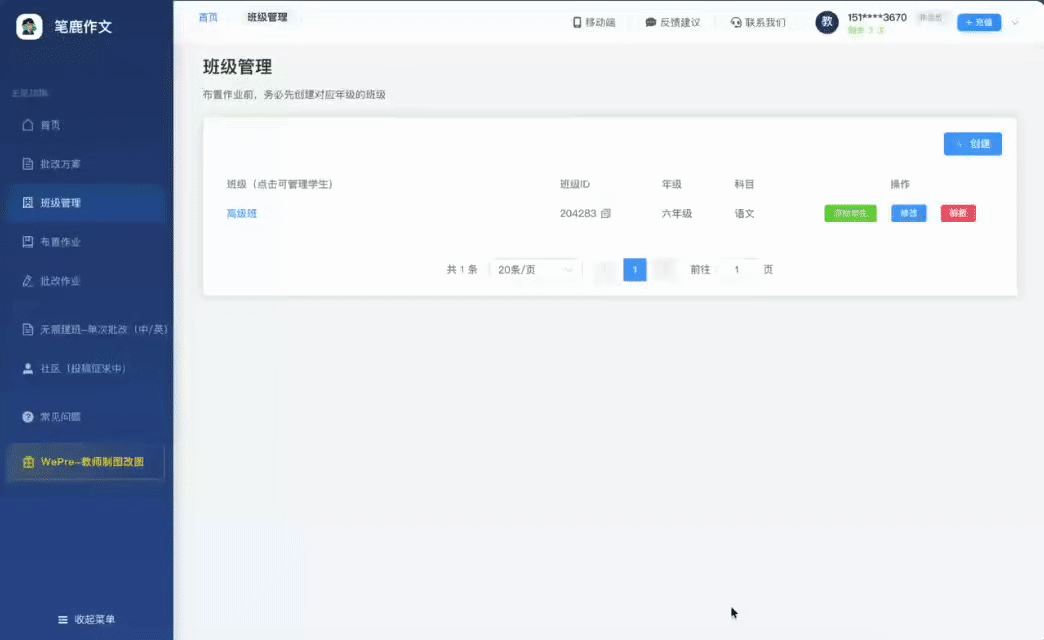Screen dimensions: 1044x640
Task: Open 批改方案 in the sidebar
Action: tap(60, 164)
